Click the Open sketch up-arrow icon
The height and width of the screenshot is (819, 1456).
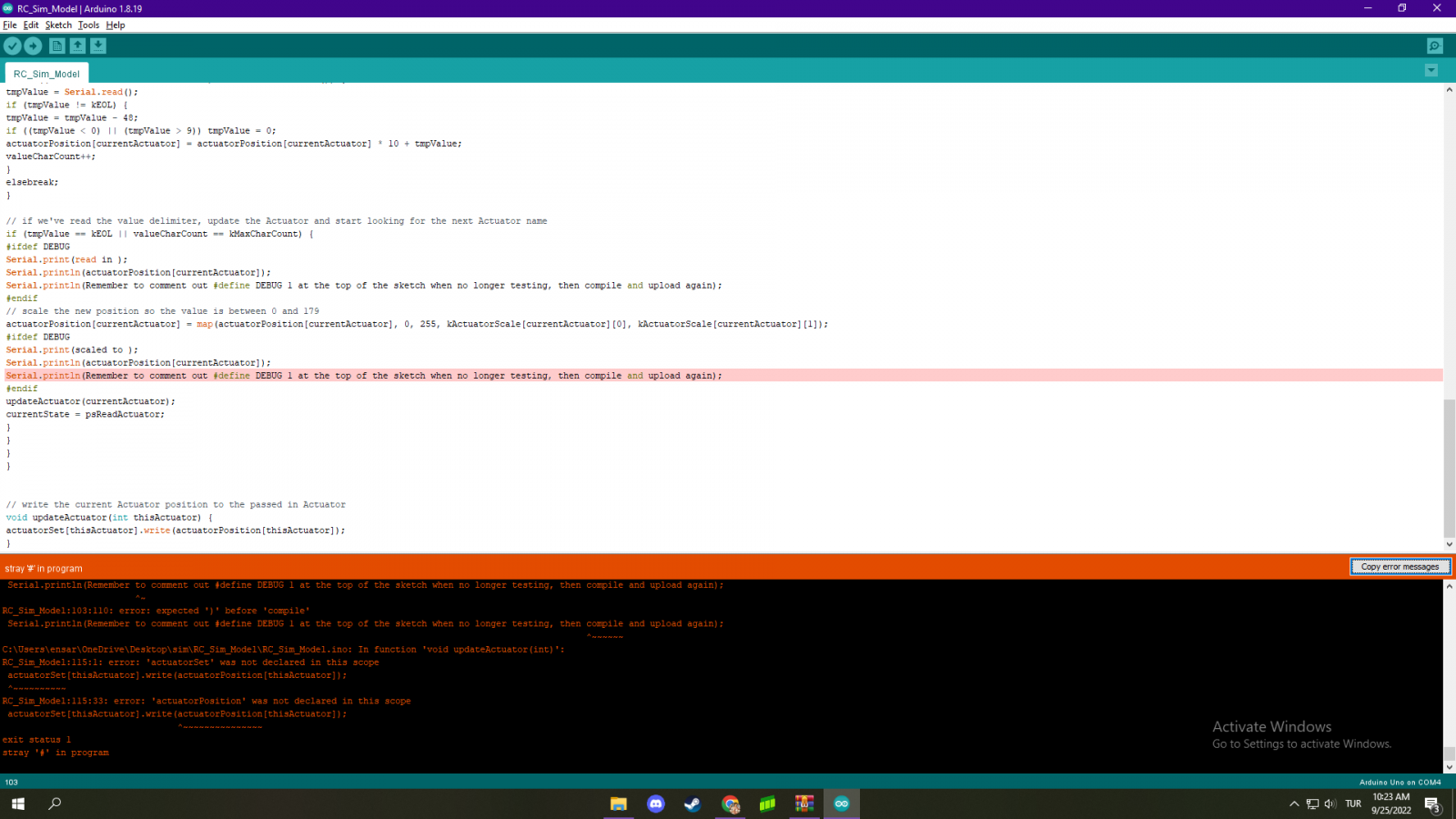click(x=78, y=45)
